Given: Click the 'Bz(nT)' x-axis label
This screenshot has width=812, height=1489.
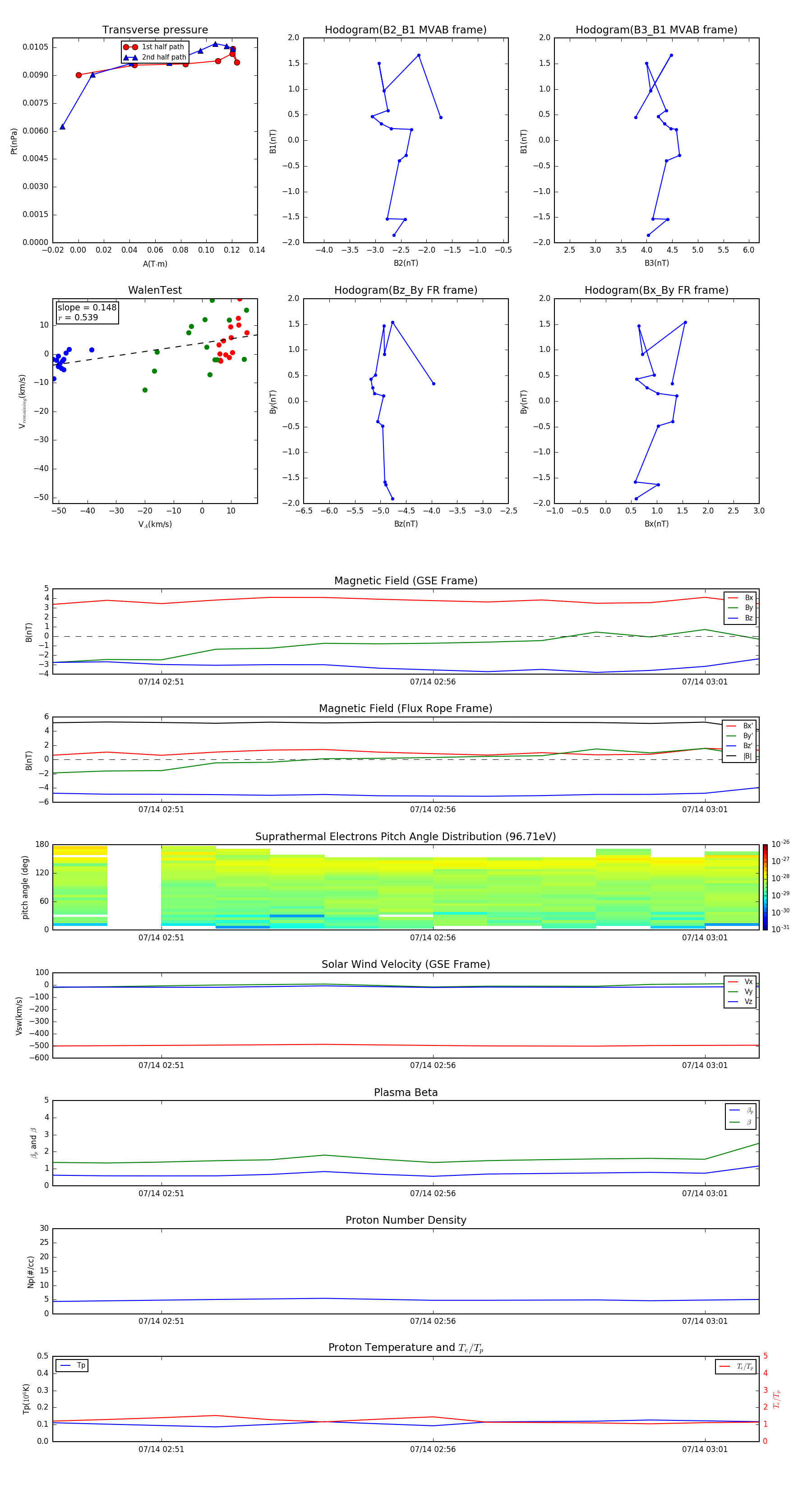Looking at the screenshot, I should click(406, 524).
